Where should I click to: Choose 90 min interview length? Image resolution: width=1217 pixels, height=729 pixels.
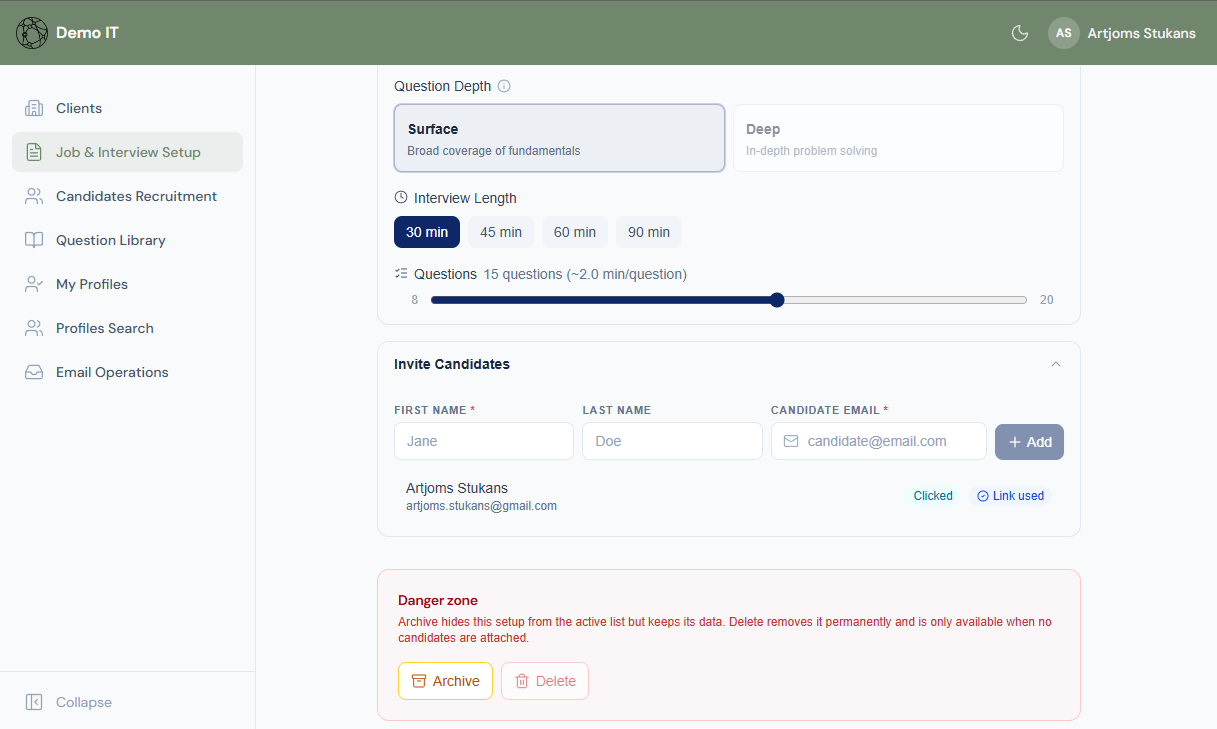[x=649, y=232]
